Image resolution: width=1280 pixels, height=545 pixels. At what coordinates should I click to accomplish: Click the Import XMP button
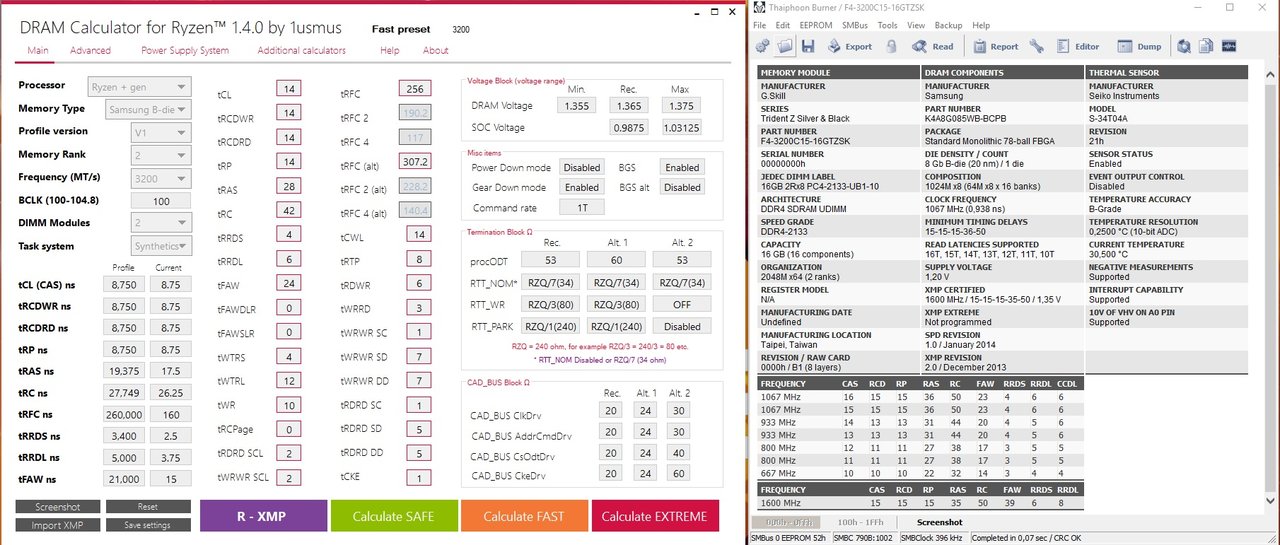(56, 525)
